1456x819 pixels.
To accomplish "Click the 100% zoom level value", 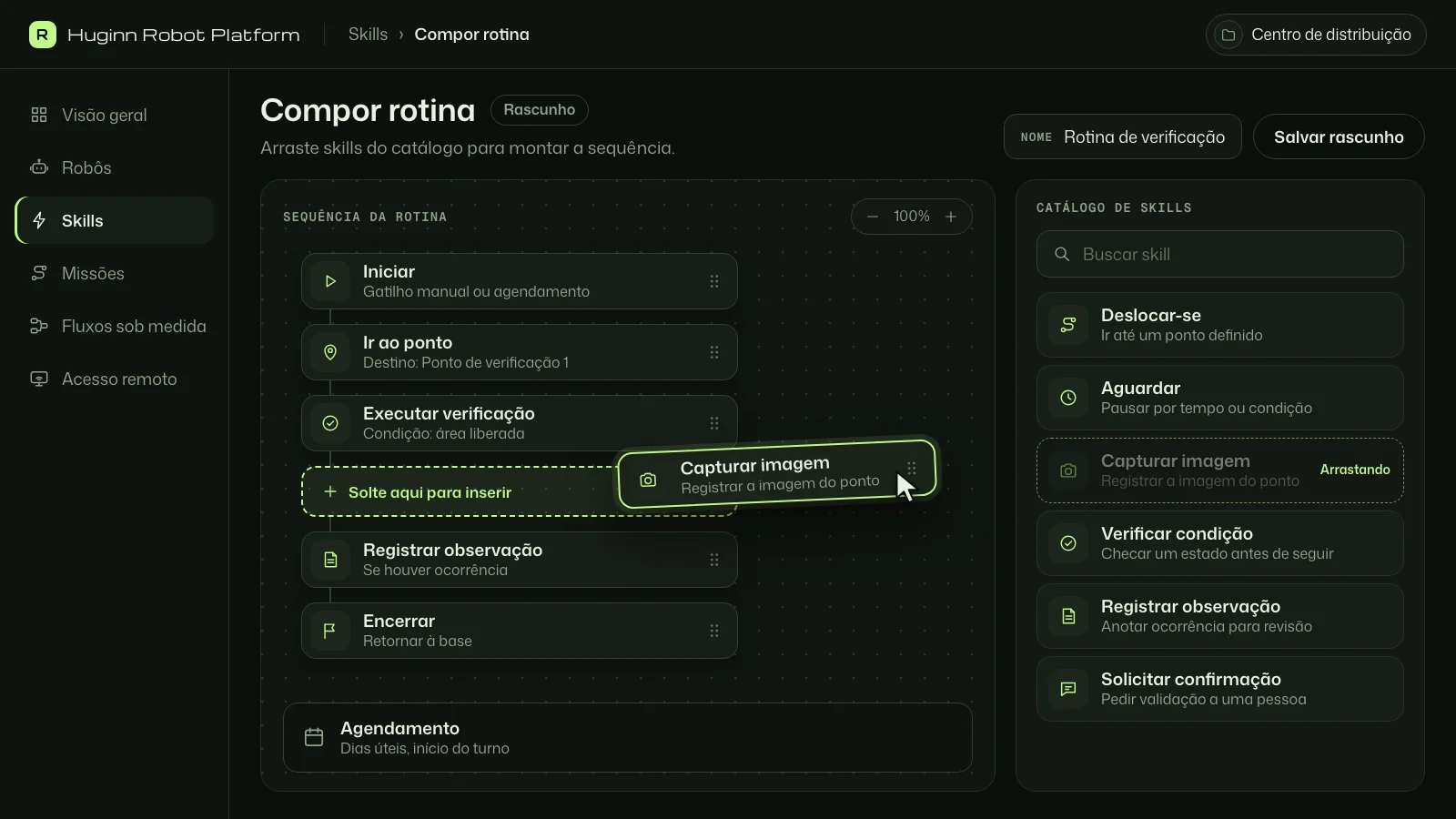I will pyautogui.click(x=912, y=217).
